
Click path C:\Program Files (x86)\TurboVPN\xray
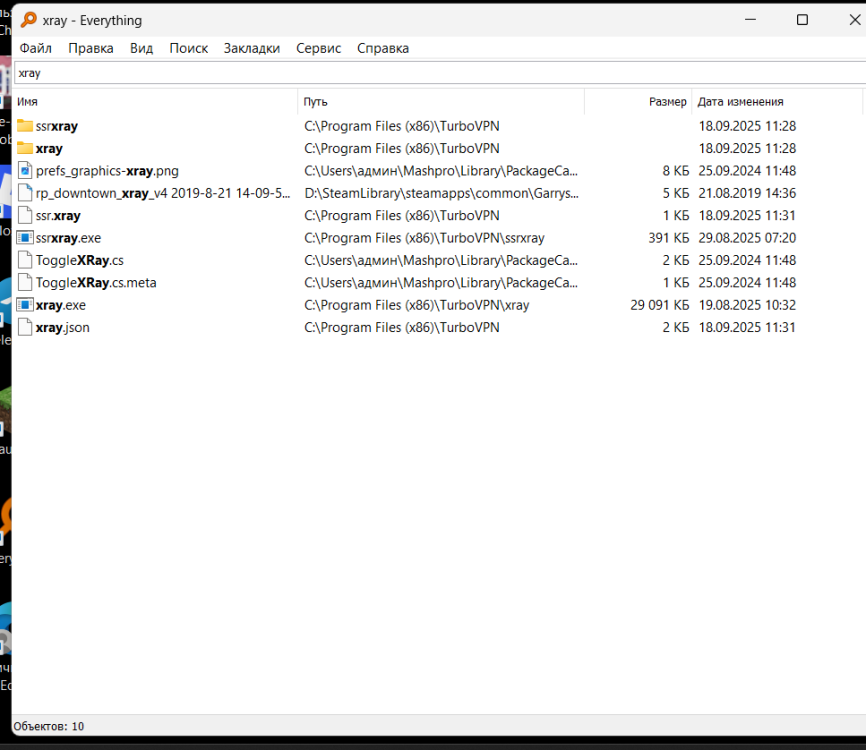click(x=416, y=305)
